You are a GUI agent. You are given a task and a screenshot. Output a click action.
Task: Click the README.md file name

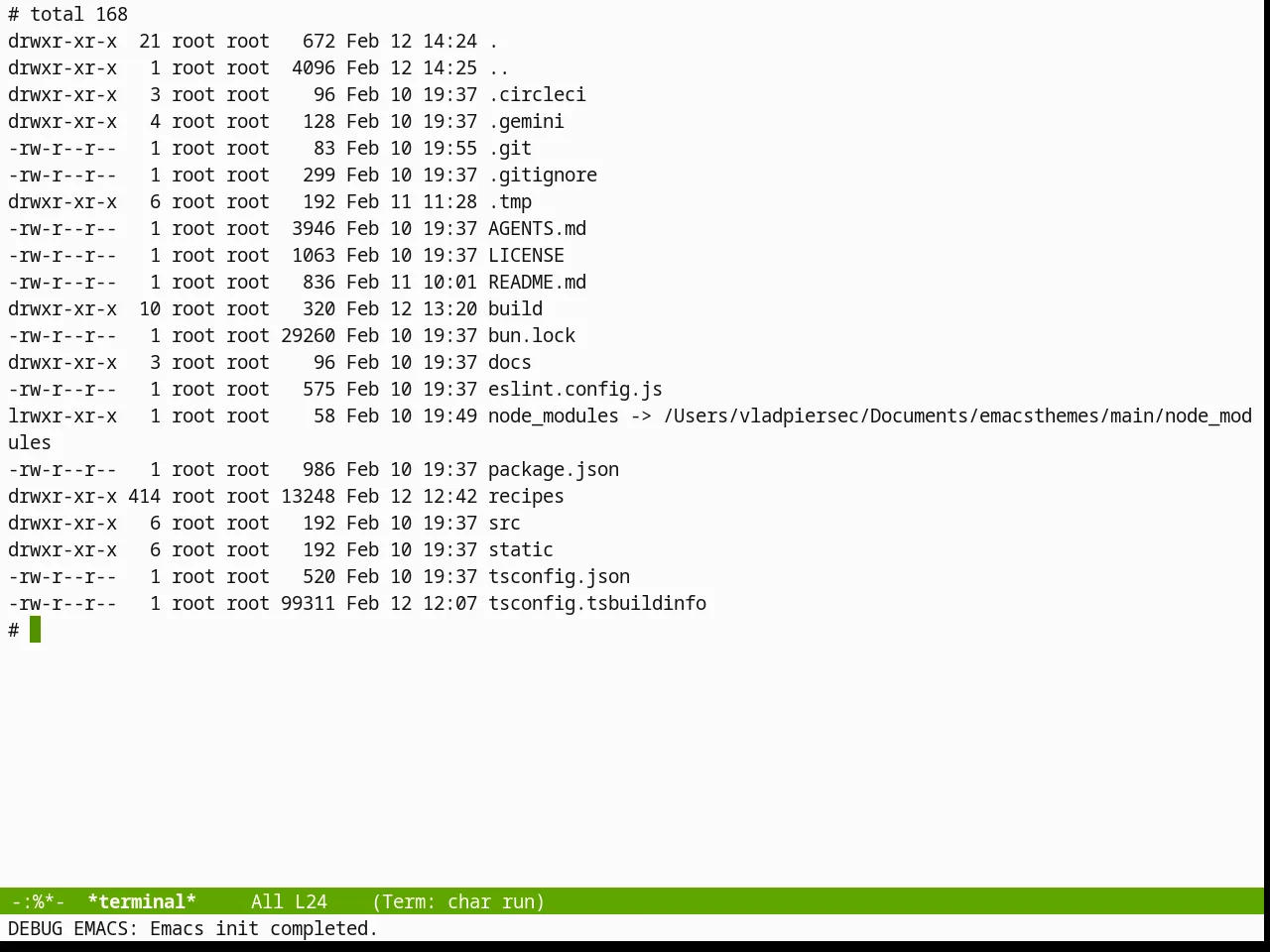(537, 282)
